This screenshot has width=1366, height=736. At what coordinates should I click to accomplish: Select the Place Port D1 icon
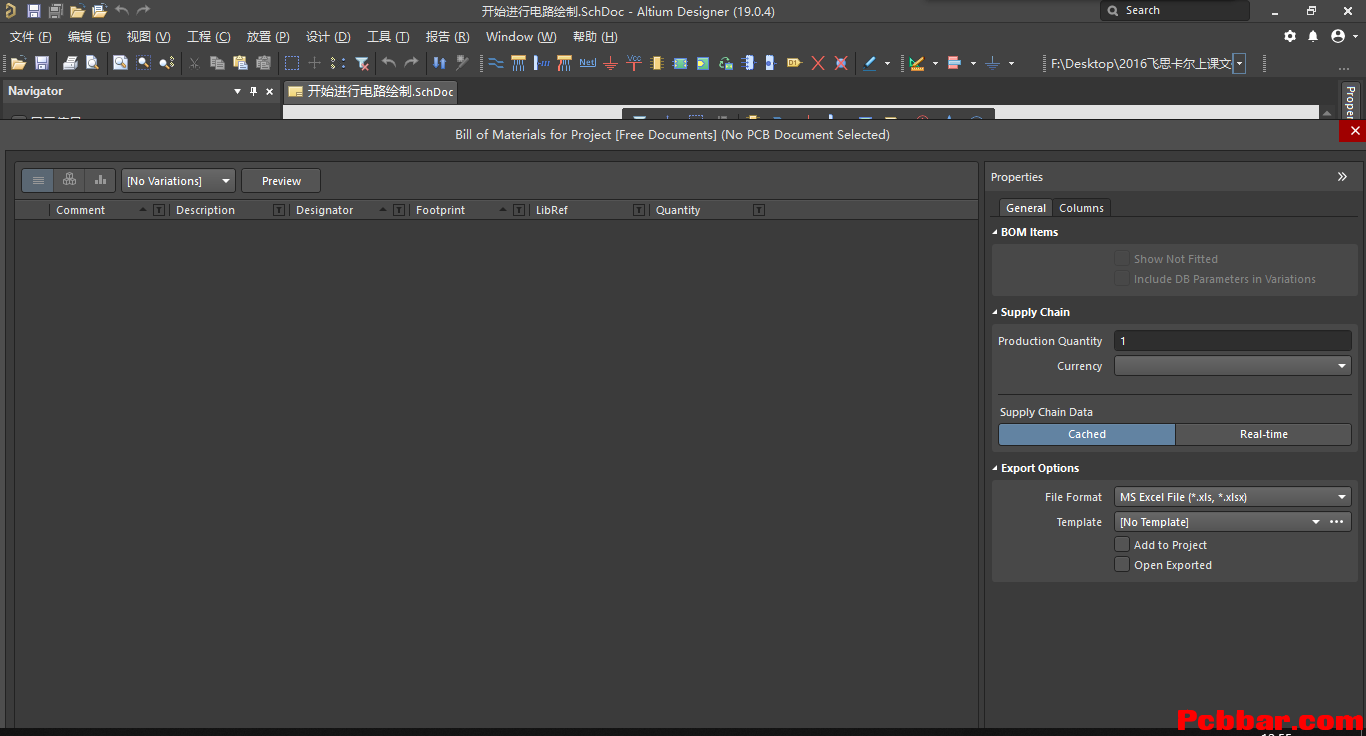[x=794, y=63]
